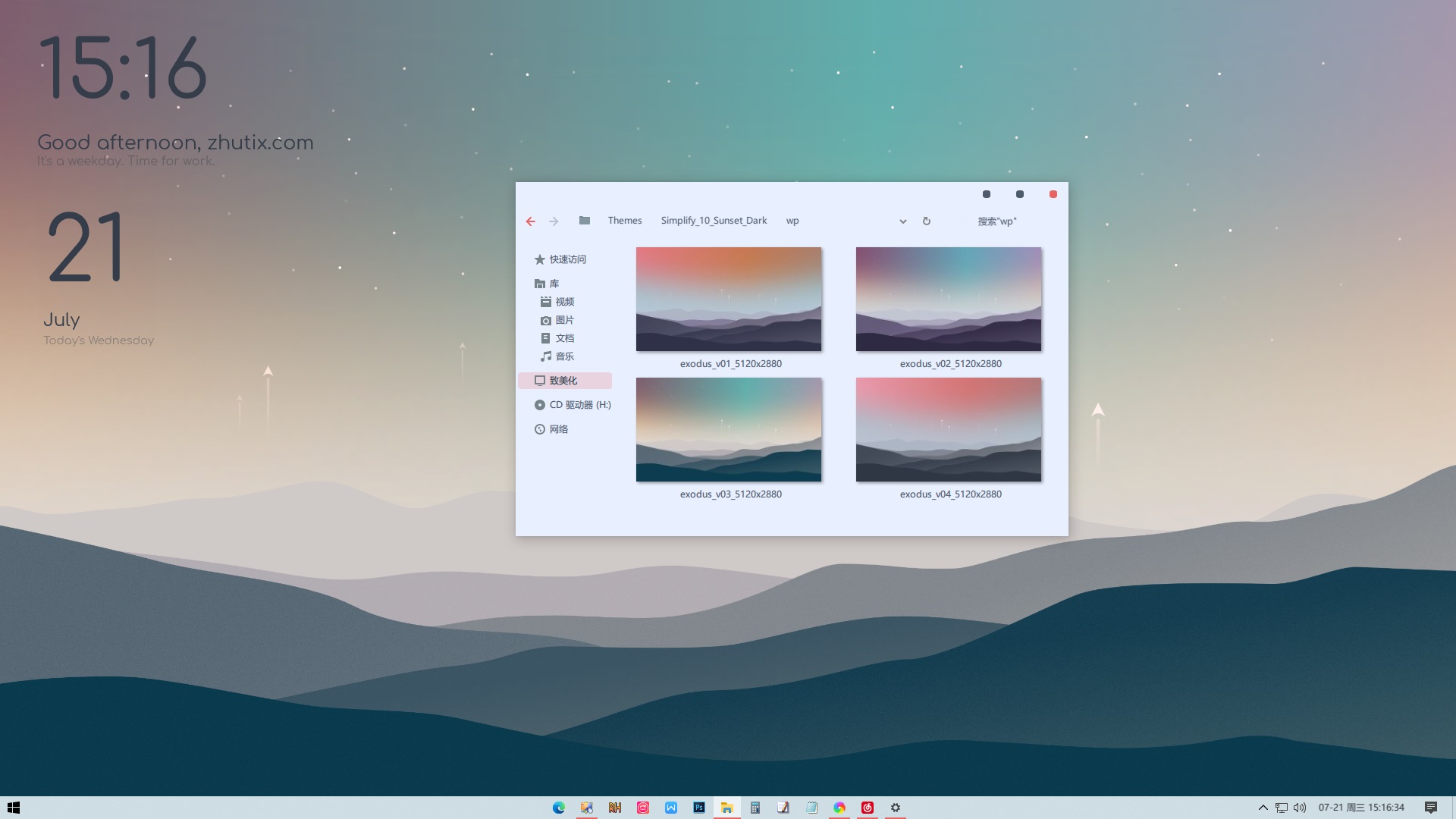
Task: Open the pink round-face app on the taskbar
Action: tap(643, 808)
